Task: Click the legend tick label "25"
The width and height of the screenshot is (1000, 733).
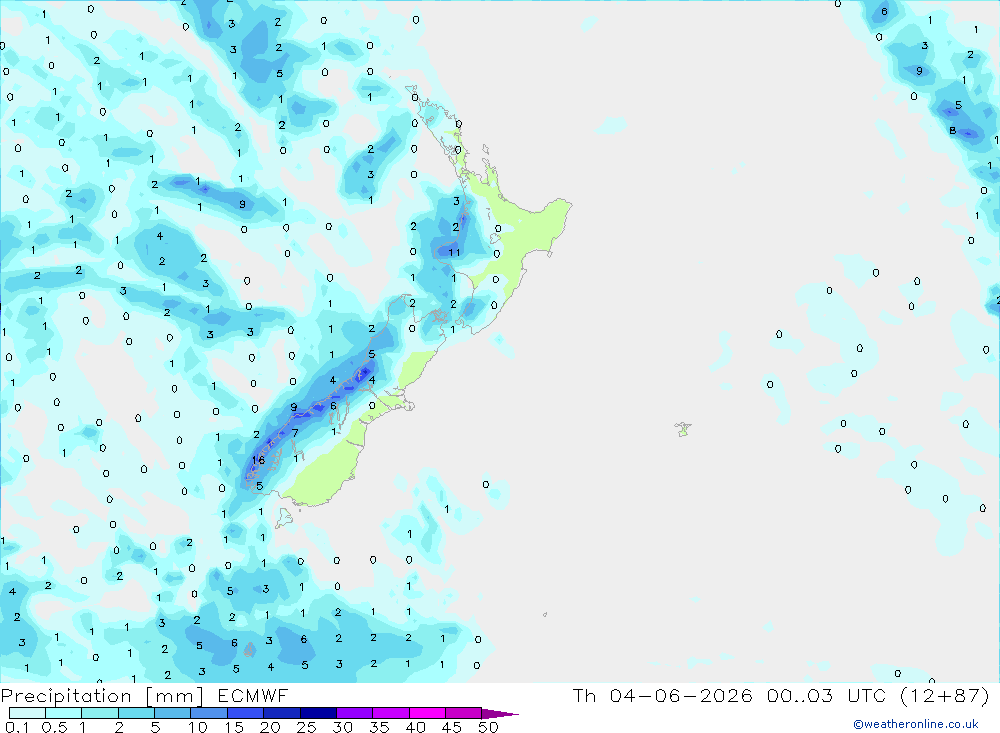Action: point(307,727)
